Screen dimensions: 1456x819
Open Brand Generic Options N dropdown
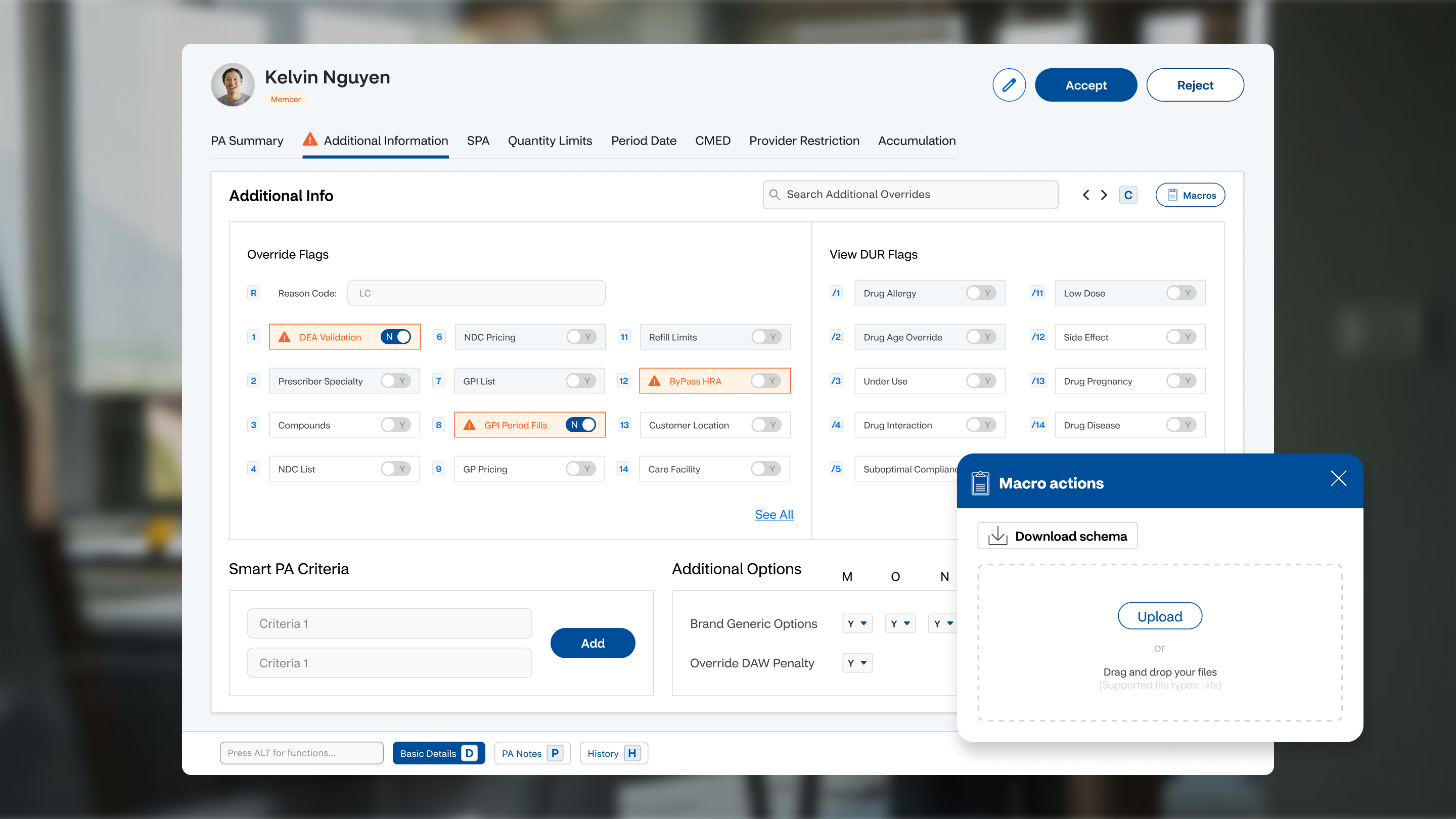pos(943,623)
